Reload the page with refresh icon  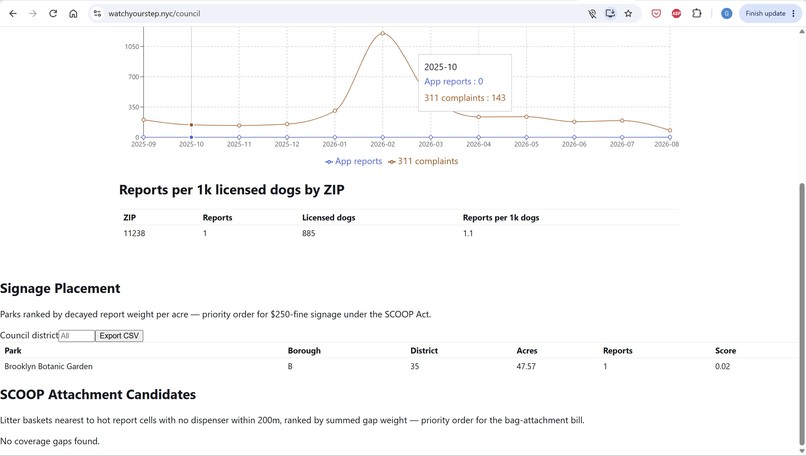(53, 14)
